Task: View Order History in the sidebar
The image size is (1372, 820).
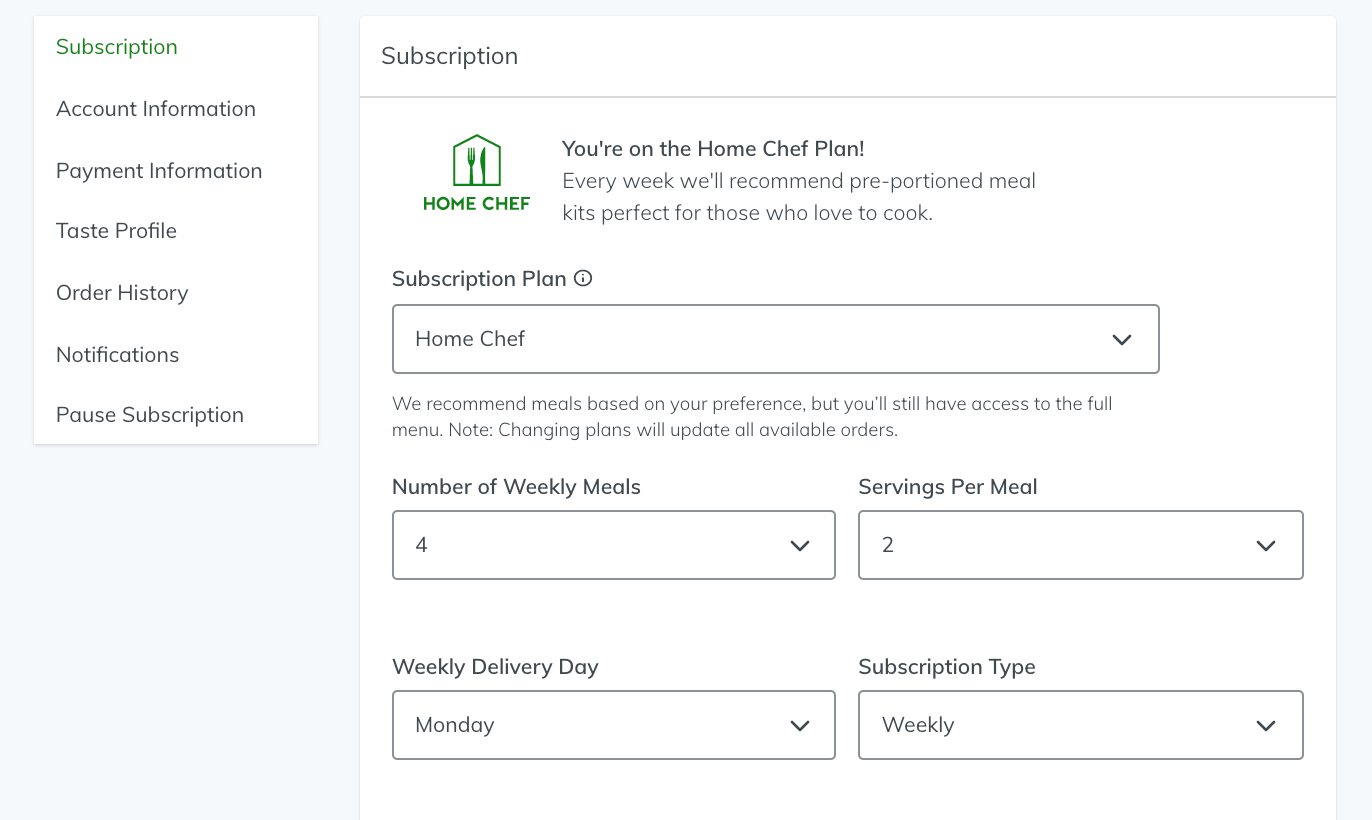Action: (122, 293)
